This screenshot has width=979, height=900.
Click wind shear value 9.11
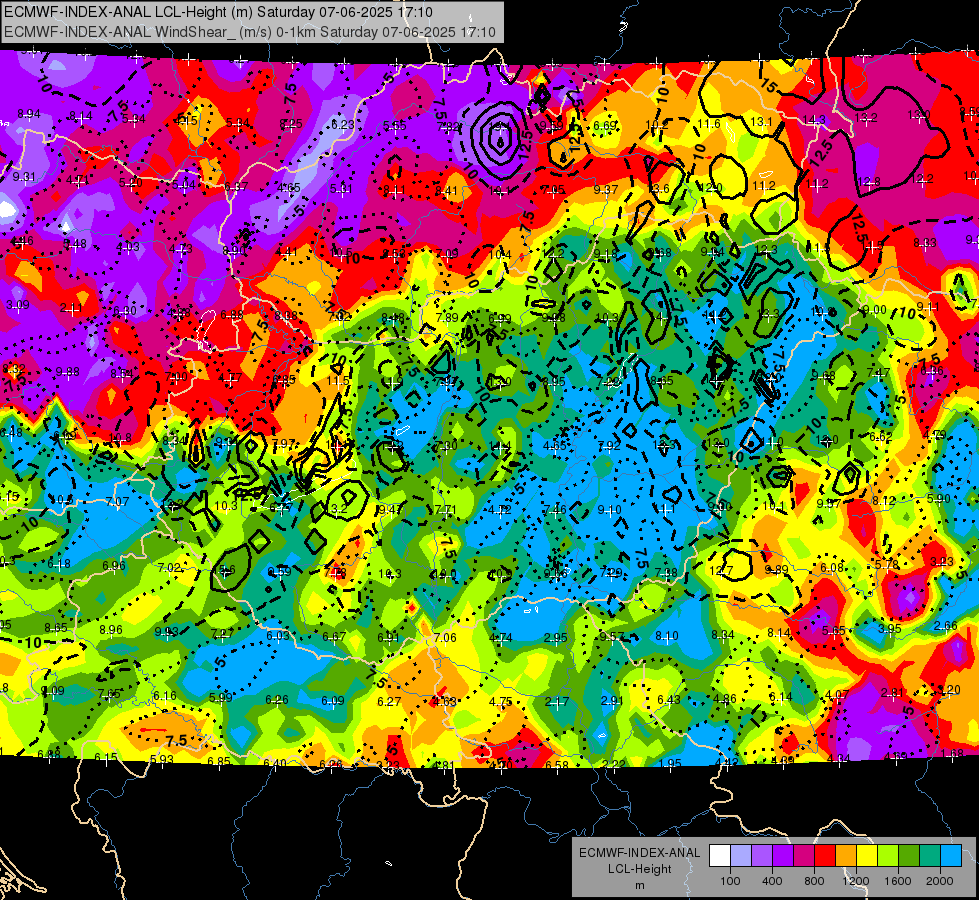928,307
